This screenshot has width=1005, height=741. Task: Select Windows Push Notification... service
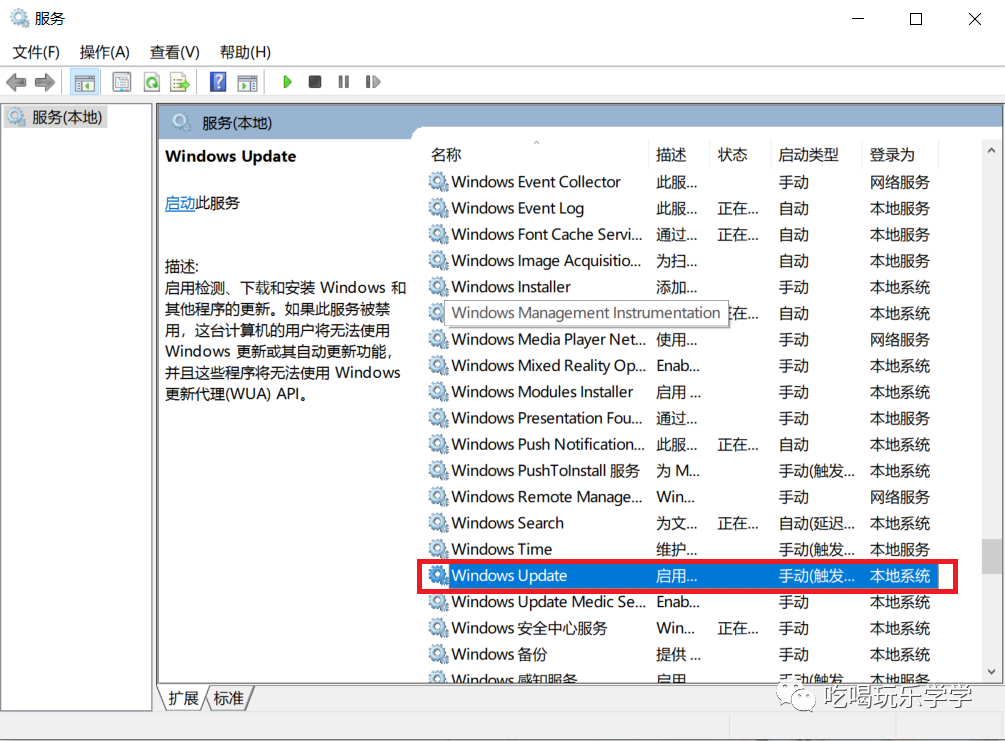547,444
